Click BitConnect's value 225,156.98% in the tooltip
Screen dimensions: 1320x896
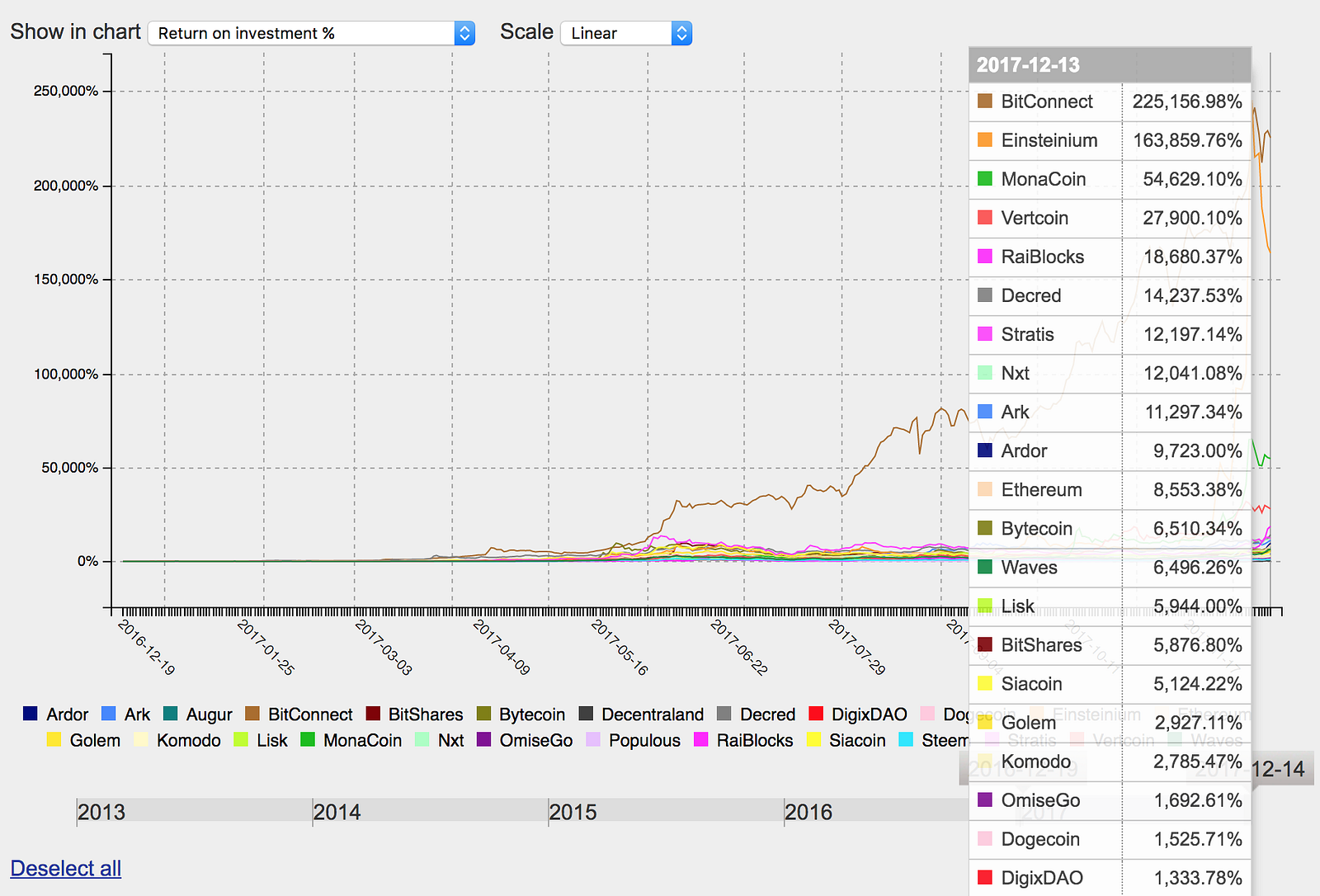point(1187,101)
